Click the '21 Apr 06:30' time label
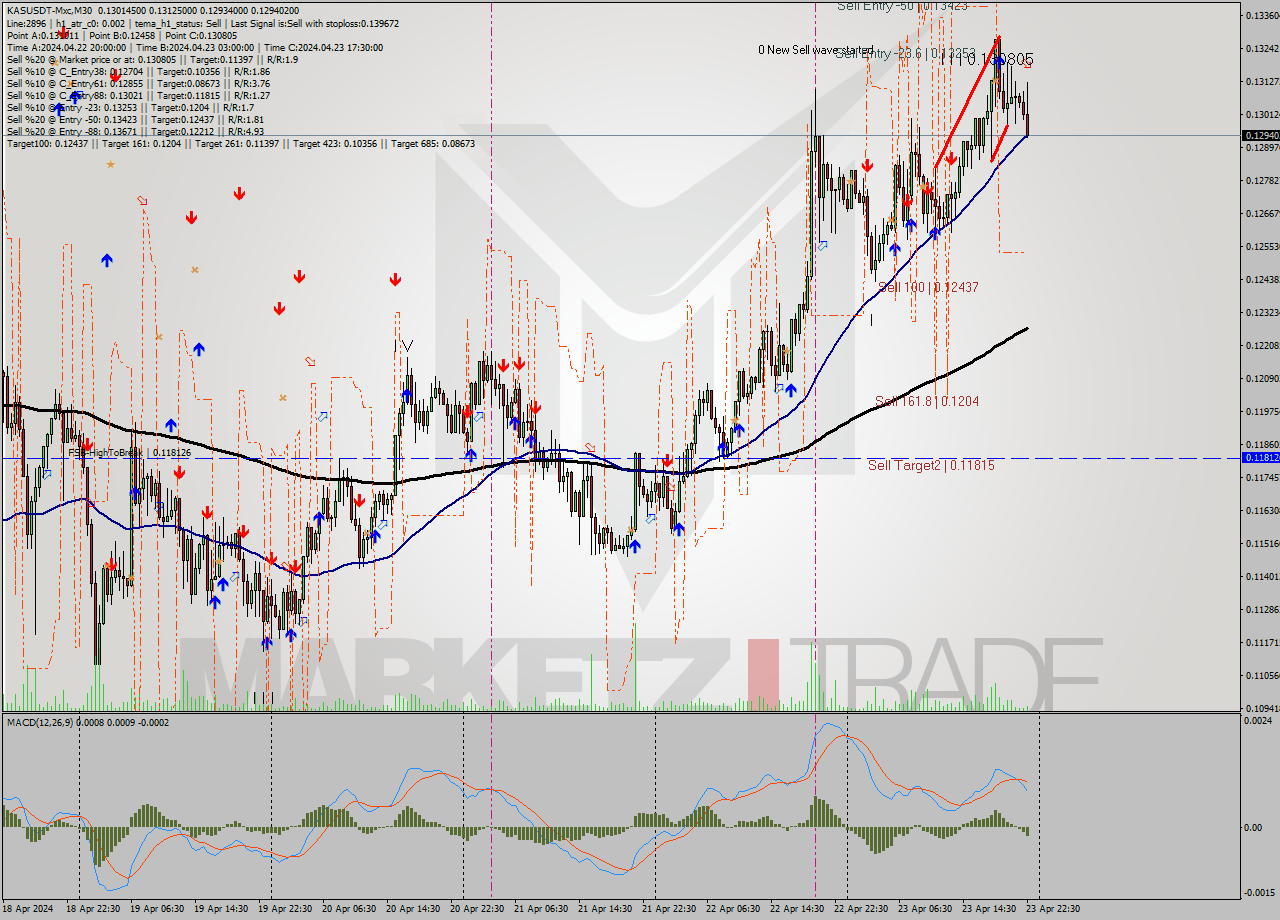Screen dimensions: 1280x920 [540, 909]
